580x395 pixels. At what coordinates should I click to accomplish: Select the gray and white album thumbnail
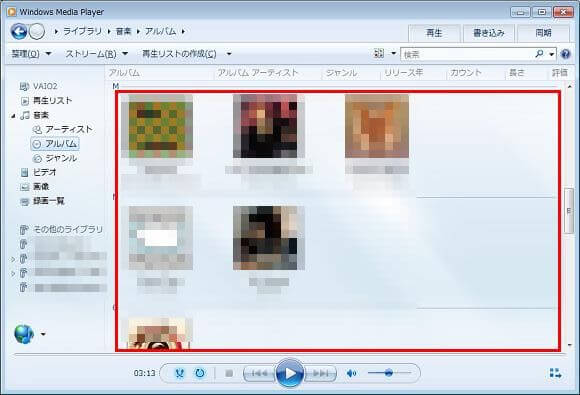(161, 238)
